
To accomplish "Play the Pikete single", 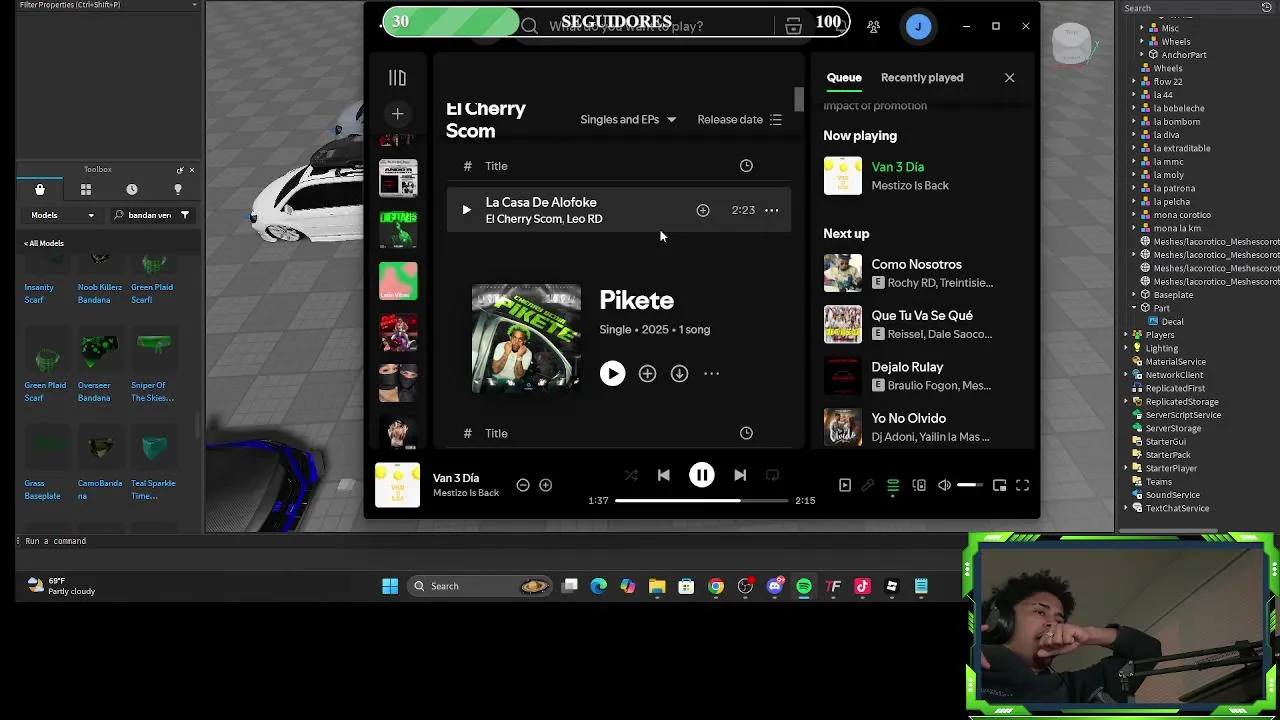I will (612, 373).
